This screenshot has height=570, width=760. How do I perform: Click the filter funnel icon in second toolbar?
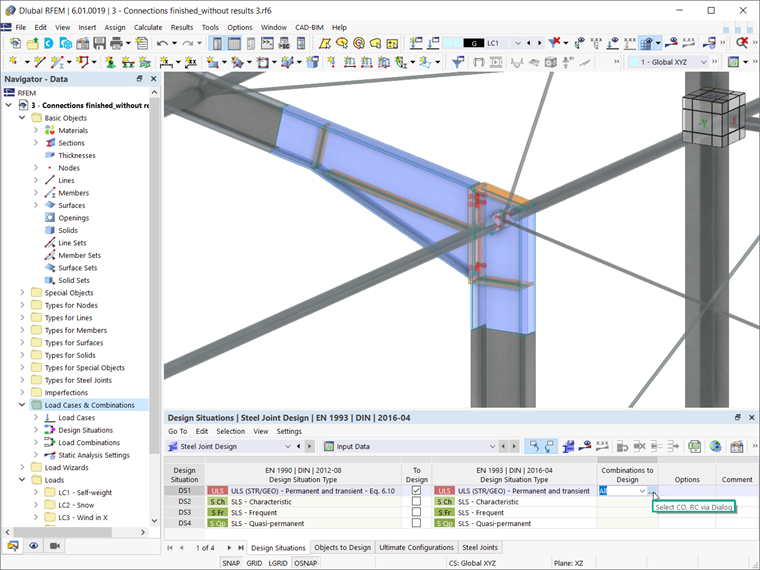458,62
